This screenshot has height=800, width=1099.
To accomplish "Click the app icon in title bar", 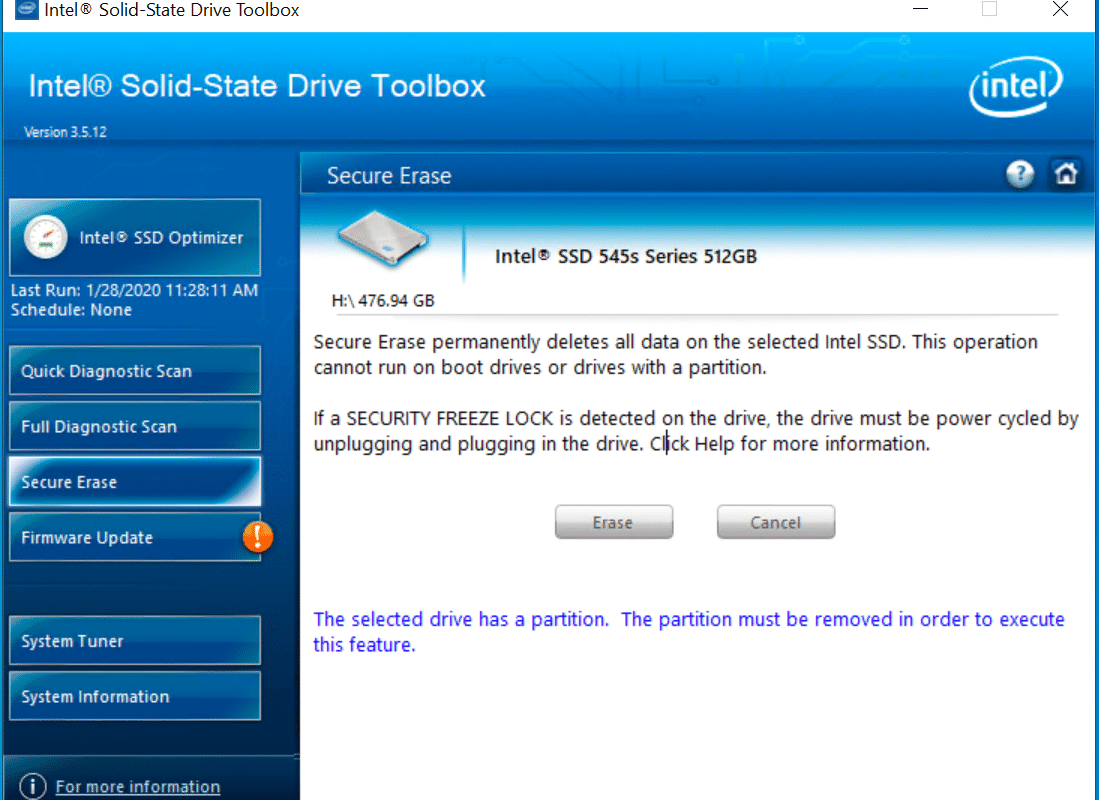I will pyautogui.click(x=27, y=10).
